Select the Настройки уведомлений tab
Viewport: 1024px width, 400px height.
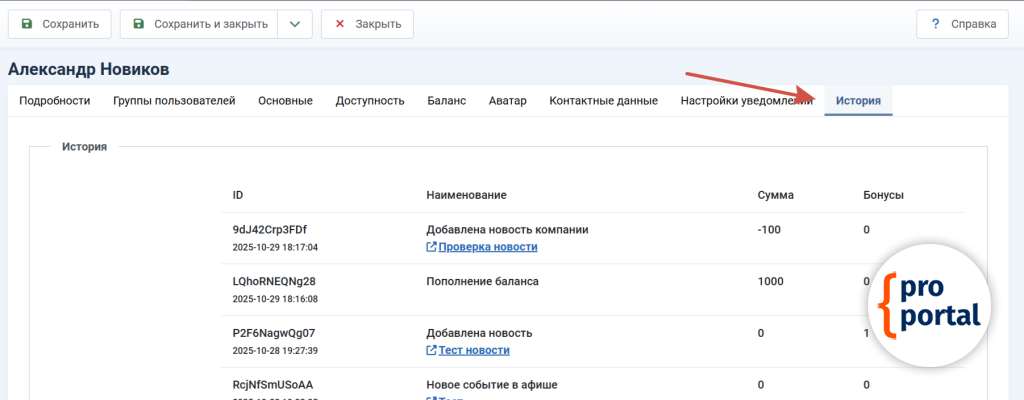pos(746,100)
